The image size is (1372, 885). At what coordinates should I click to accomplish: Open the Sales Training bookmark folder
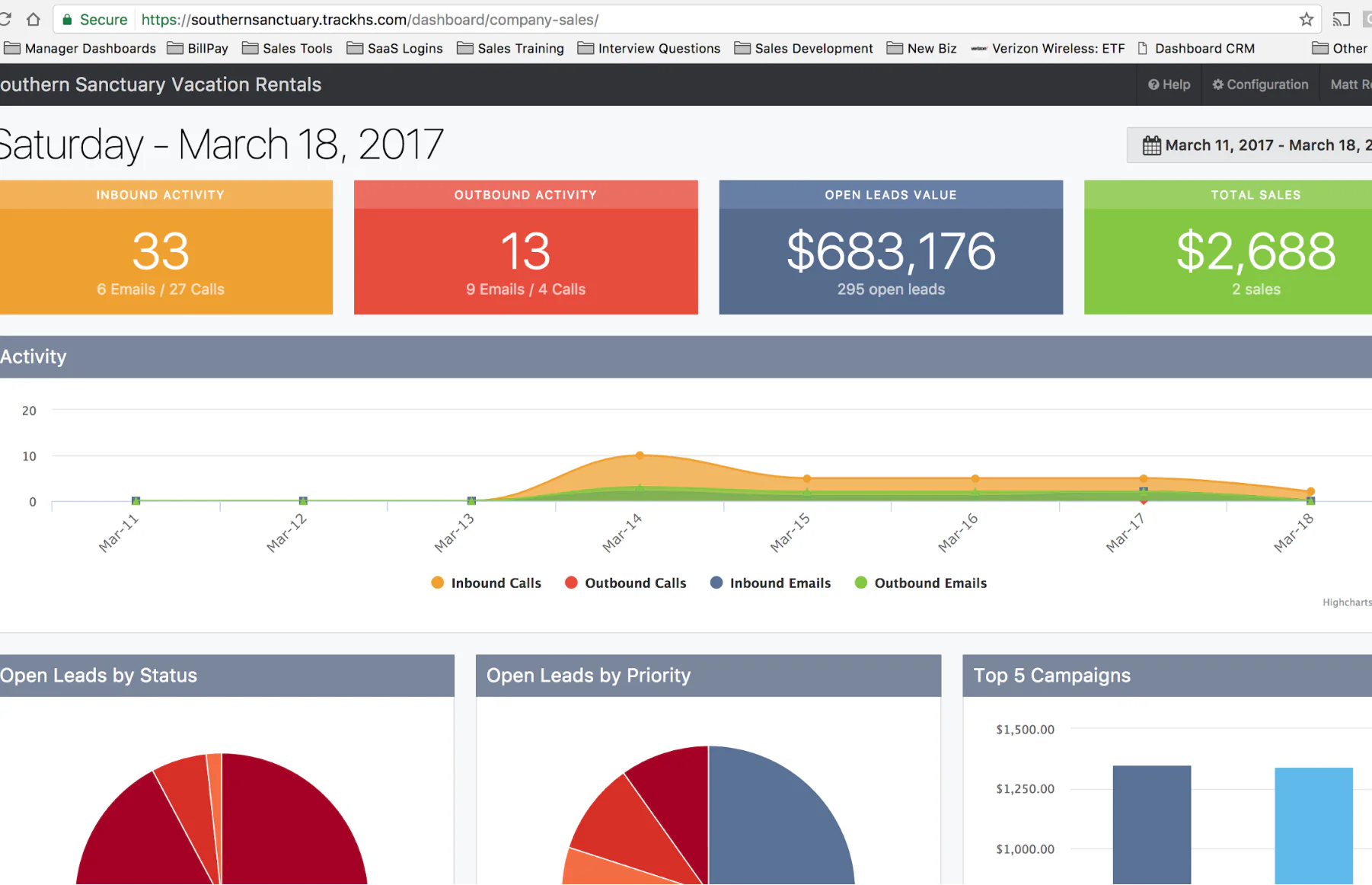[x=511, y=48]
